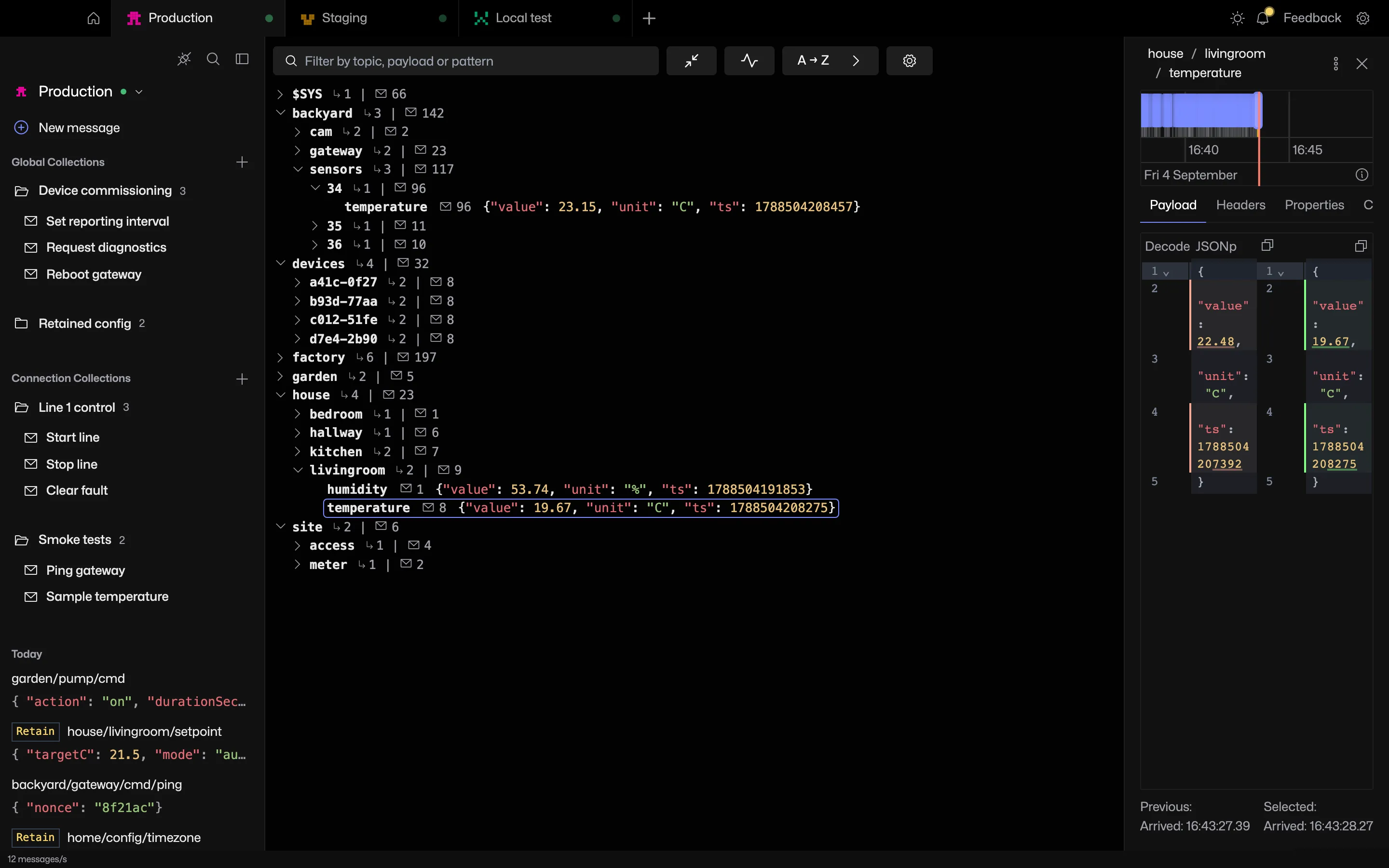Add a new Global Collection

click(x=242, y=162)
